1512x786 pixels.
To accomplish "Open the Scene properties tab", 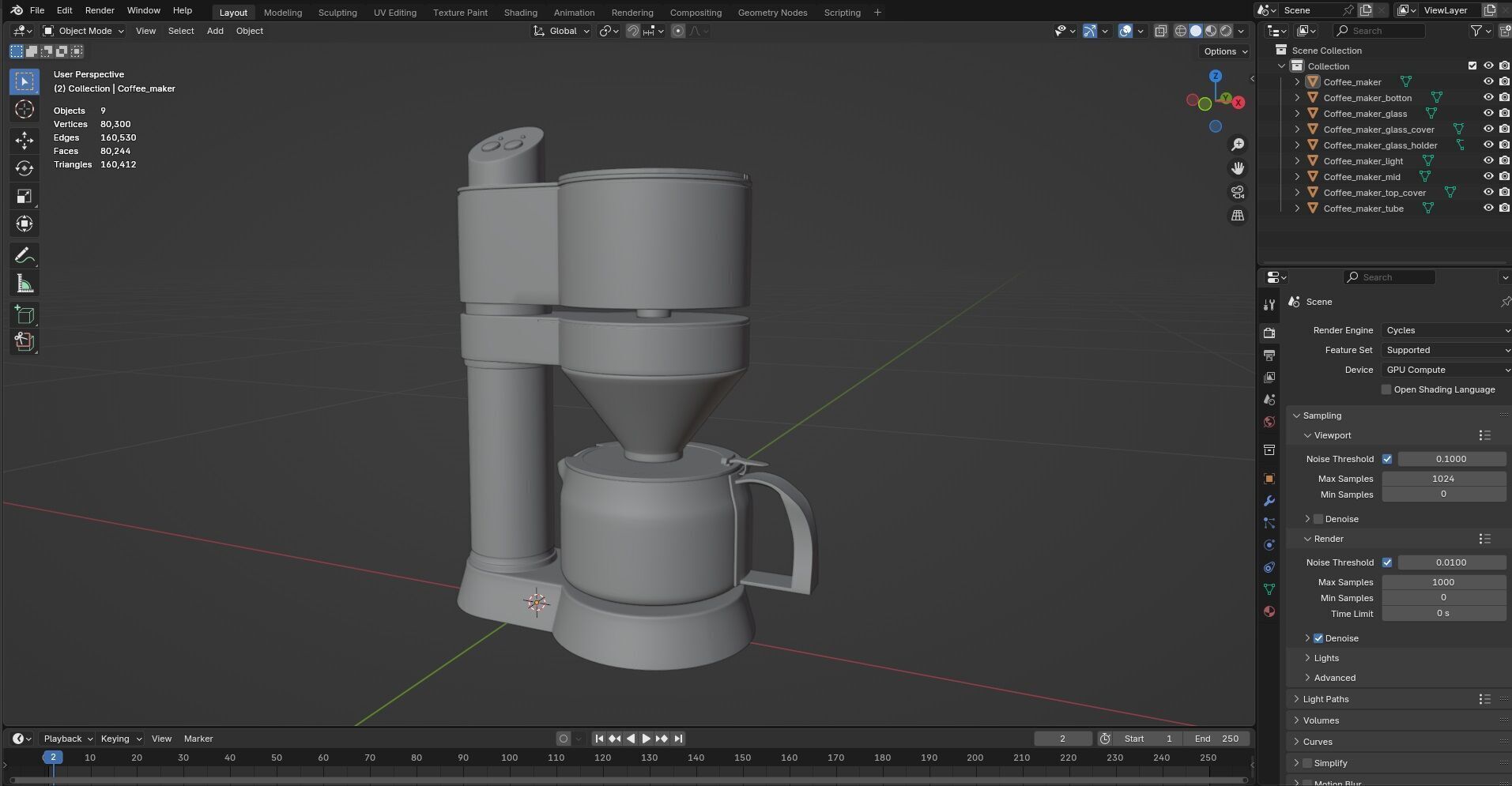I will coord(1269,400).
